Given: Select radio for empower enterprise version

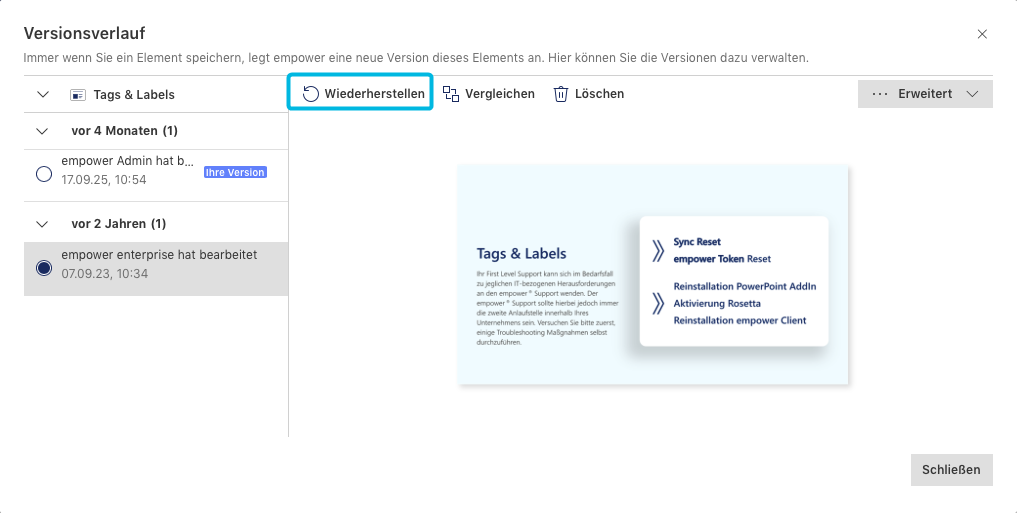Looking at the screenshot, I should pos(44,267).
